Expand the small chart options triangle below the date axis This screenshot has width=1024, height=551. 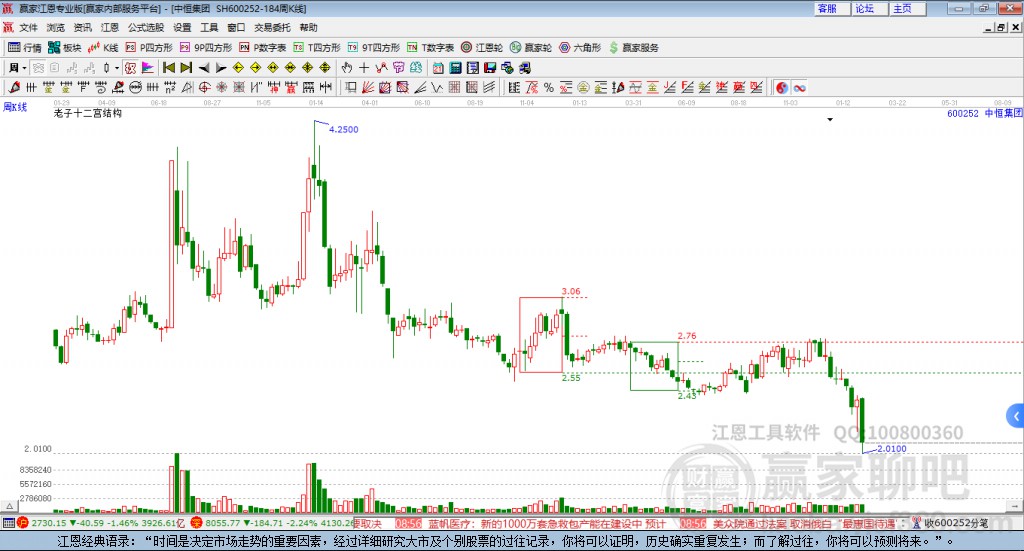830,119
